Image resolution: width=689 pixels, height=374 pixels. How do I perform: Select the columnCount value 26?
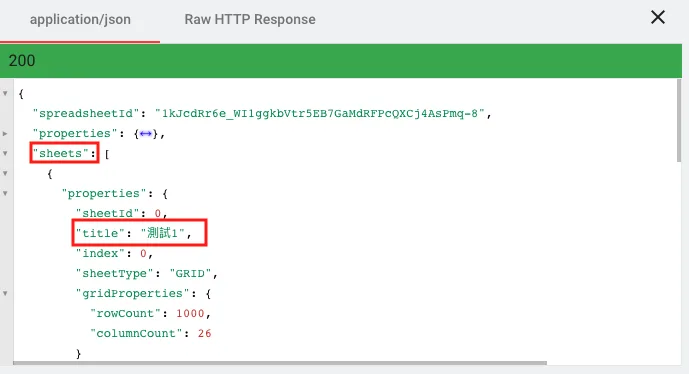pos(205,333)
